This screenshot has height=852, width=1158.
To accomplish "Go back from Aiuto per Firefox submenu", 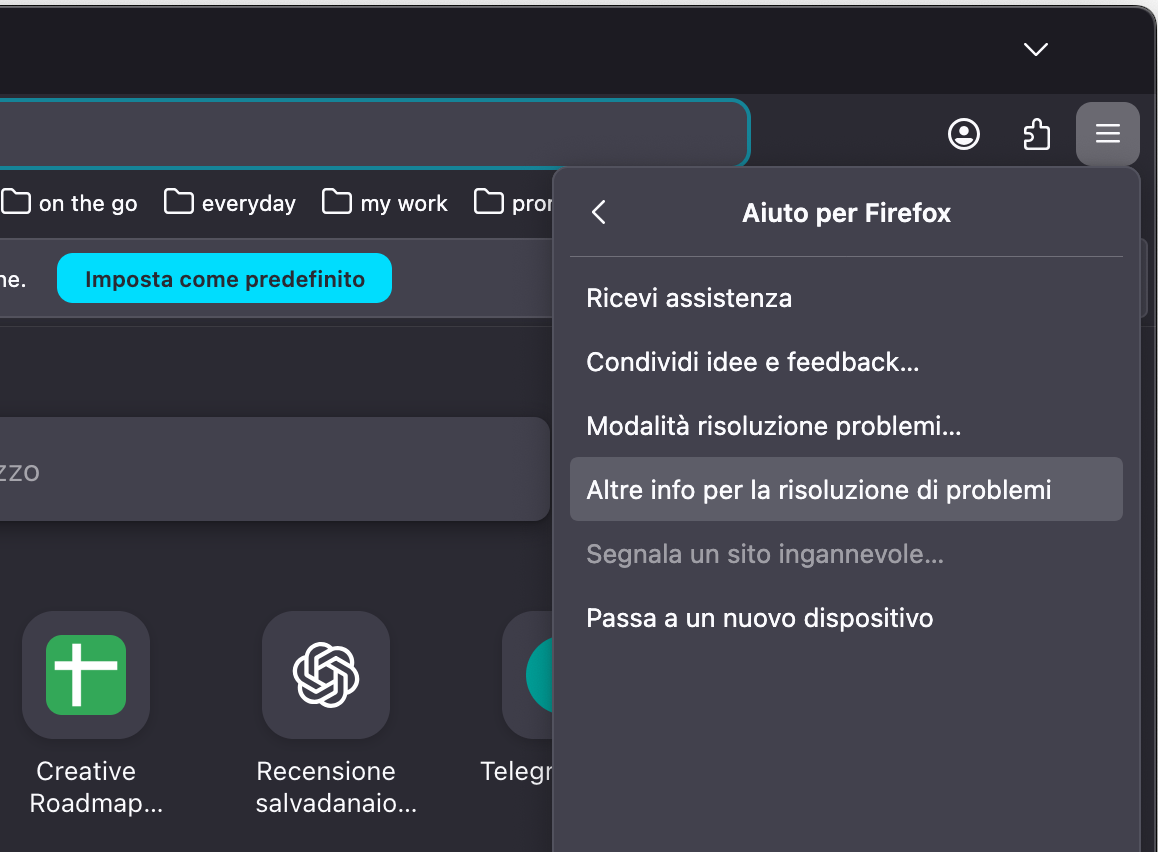I will [599, 213].
